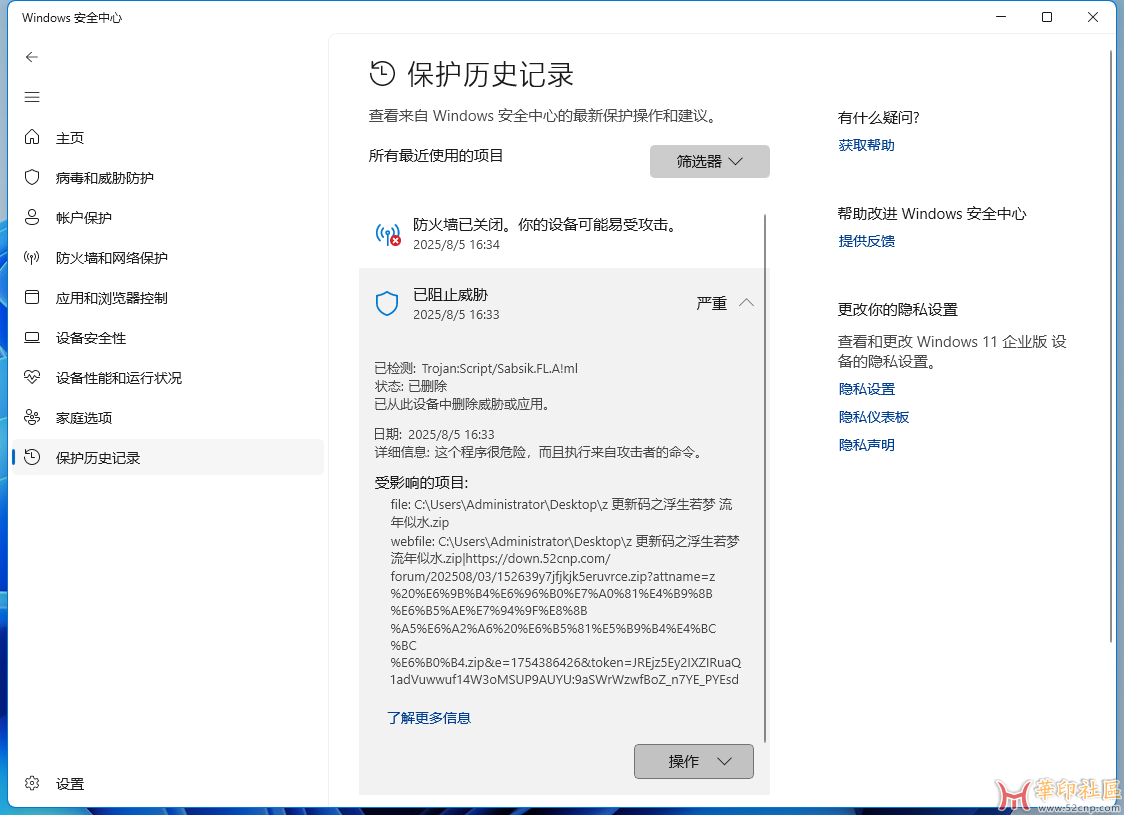This screenshot has width=1124, height=815.
Task: Click the 日期: 2025/8/5 16:33 line
Action: click(434, 434)
